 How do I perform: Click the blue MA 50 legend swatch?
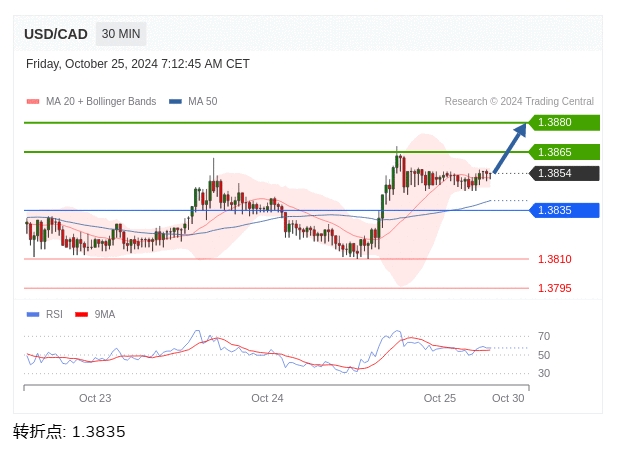pyautogui.click(x=175, y=101)
